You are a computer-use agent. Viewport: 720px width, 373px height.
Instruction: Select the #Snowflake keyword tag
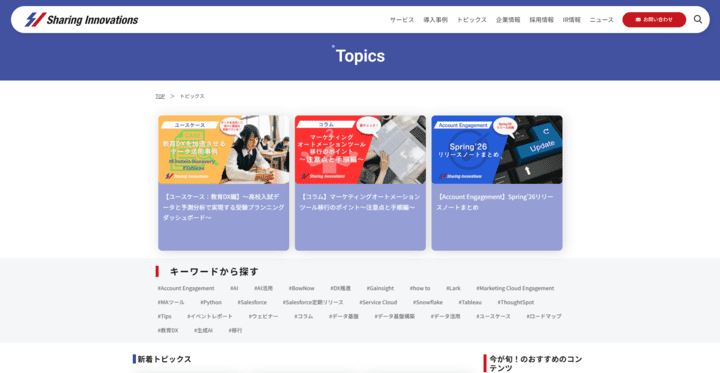428,302
